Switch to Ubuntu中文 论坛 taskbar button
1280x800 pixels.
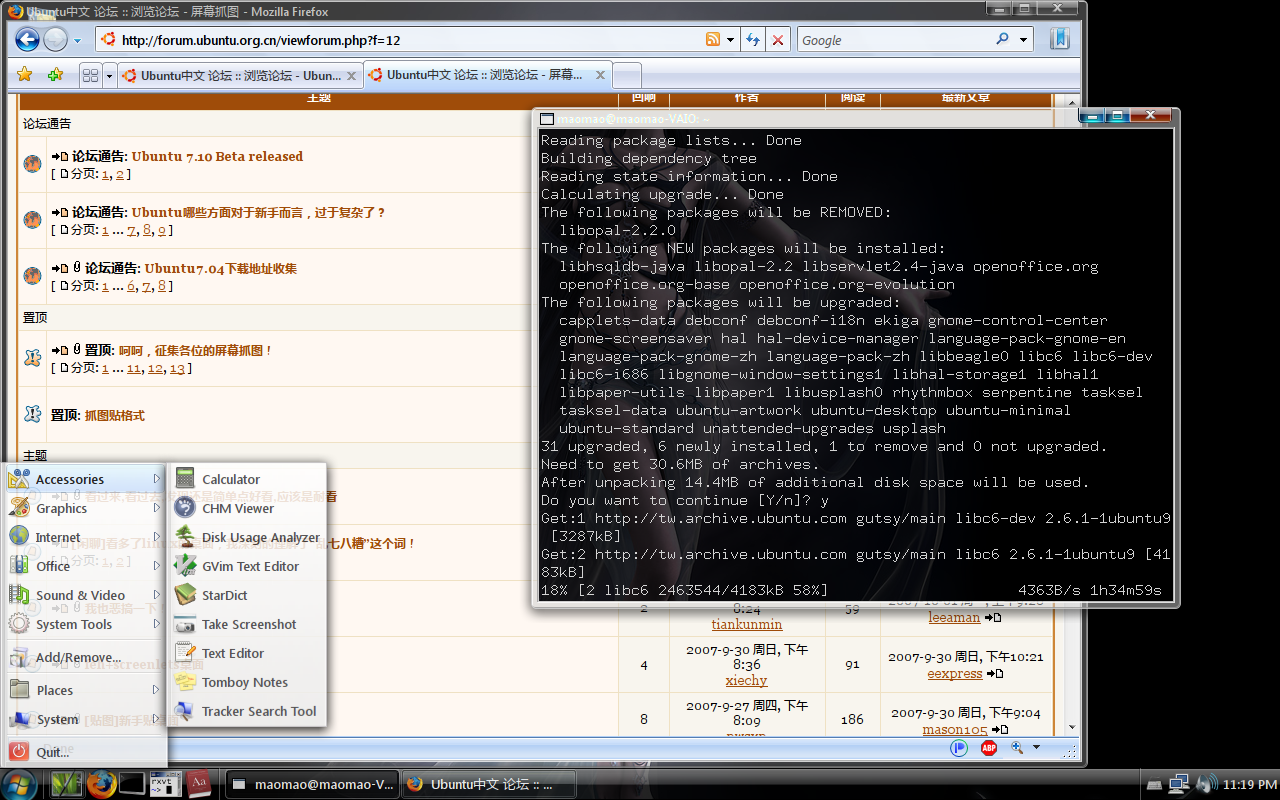coord(489,785)
